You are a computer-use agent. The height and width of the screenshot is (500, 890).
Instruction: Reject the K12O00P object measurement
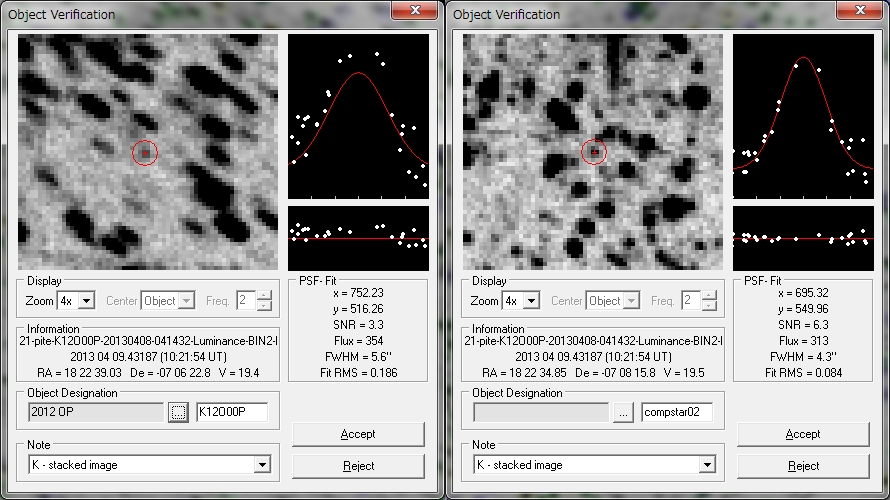coord(358,466)
